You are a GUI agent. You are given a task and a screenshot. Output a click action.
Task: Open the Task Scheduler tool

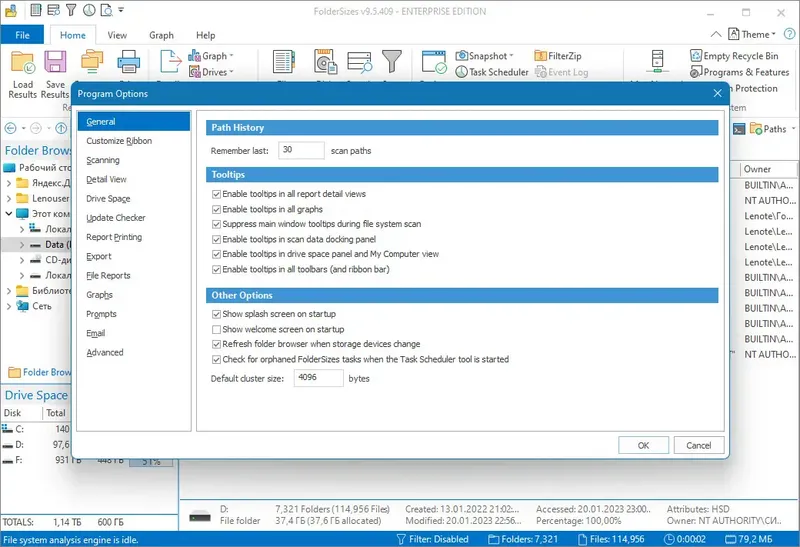[492, 72]
